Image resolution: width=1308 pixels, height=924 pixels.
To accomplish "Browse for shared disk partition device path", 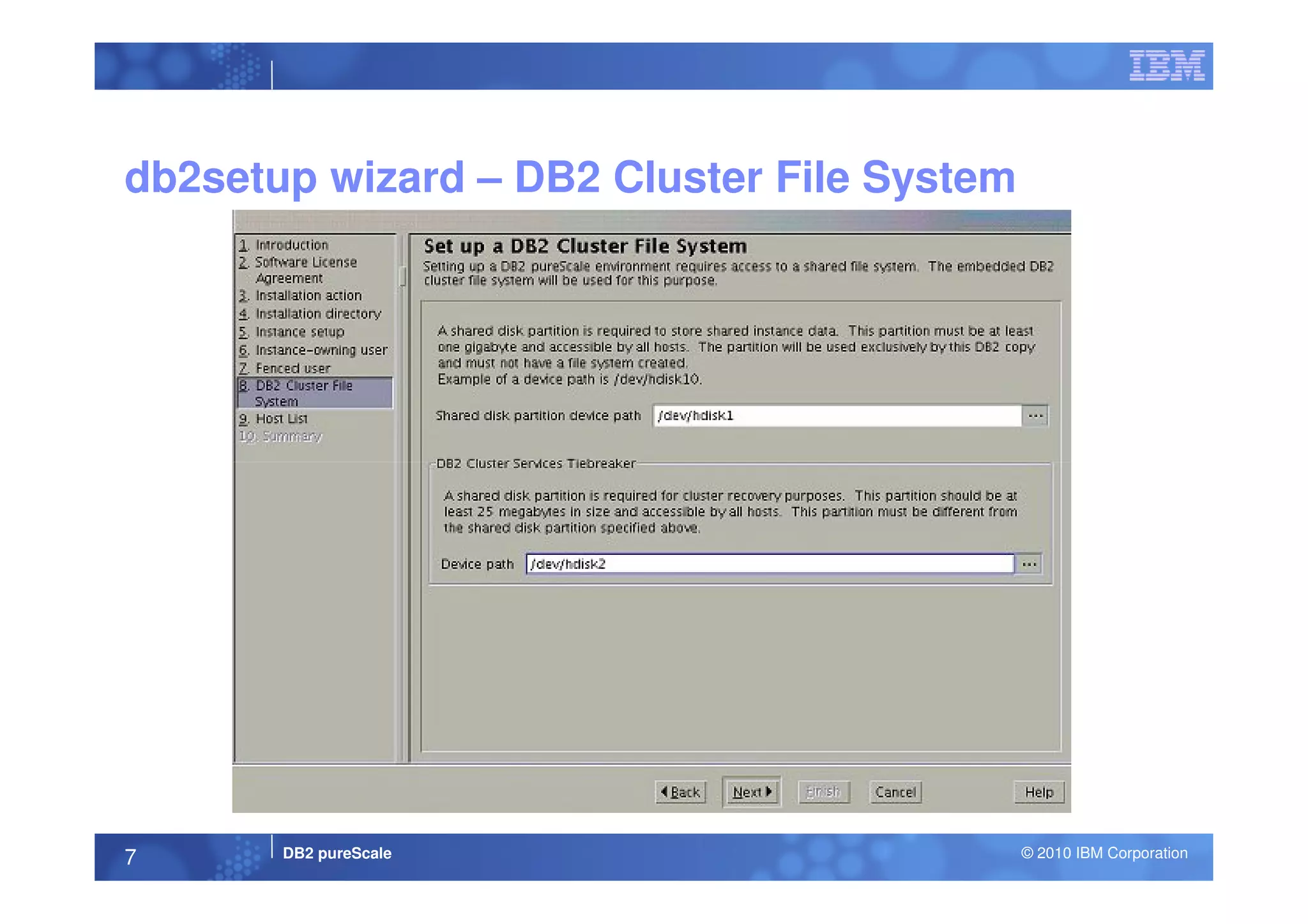I will (1035, 416).
